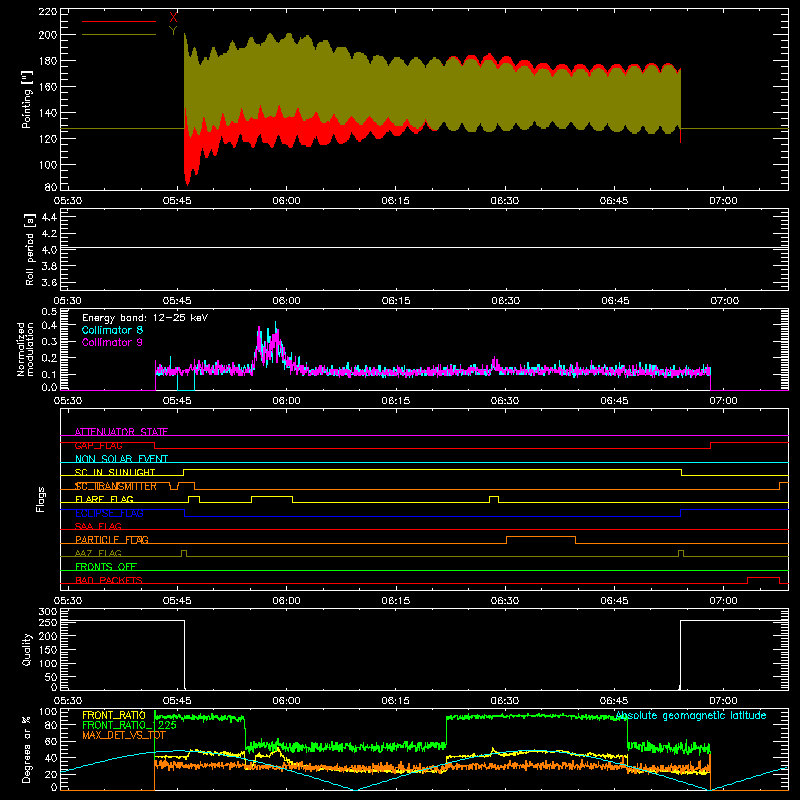Click the 06:15 label under Flags plot
This screenshot has width=800, height=800.
pos(395,601)
